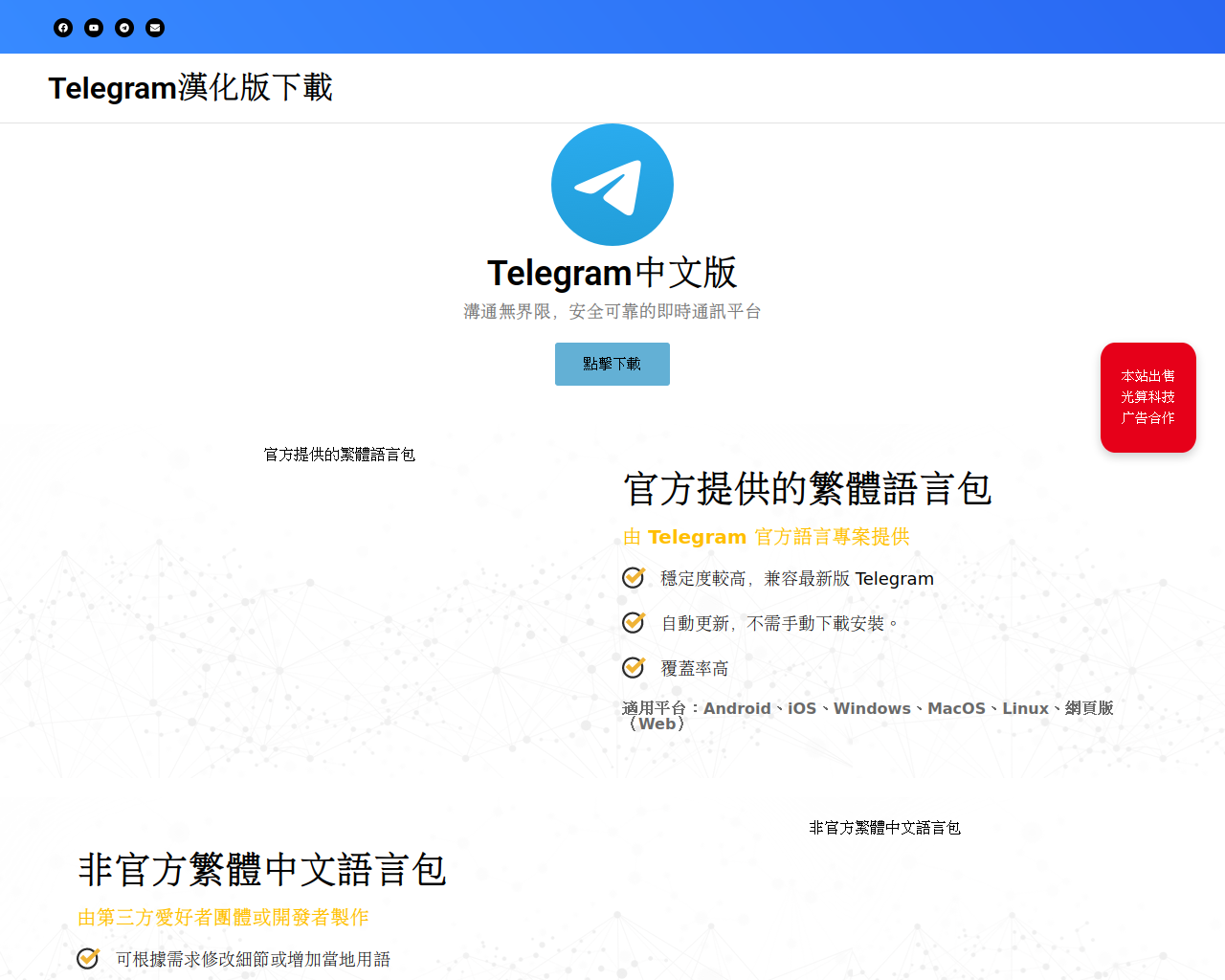
Task: Click the checkmark icon beside 自動更新
Action: coord(634,622)
